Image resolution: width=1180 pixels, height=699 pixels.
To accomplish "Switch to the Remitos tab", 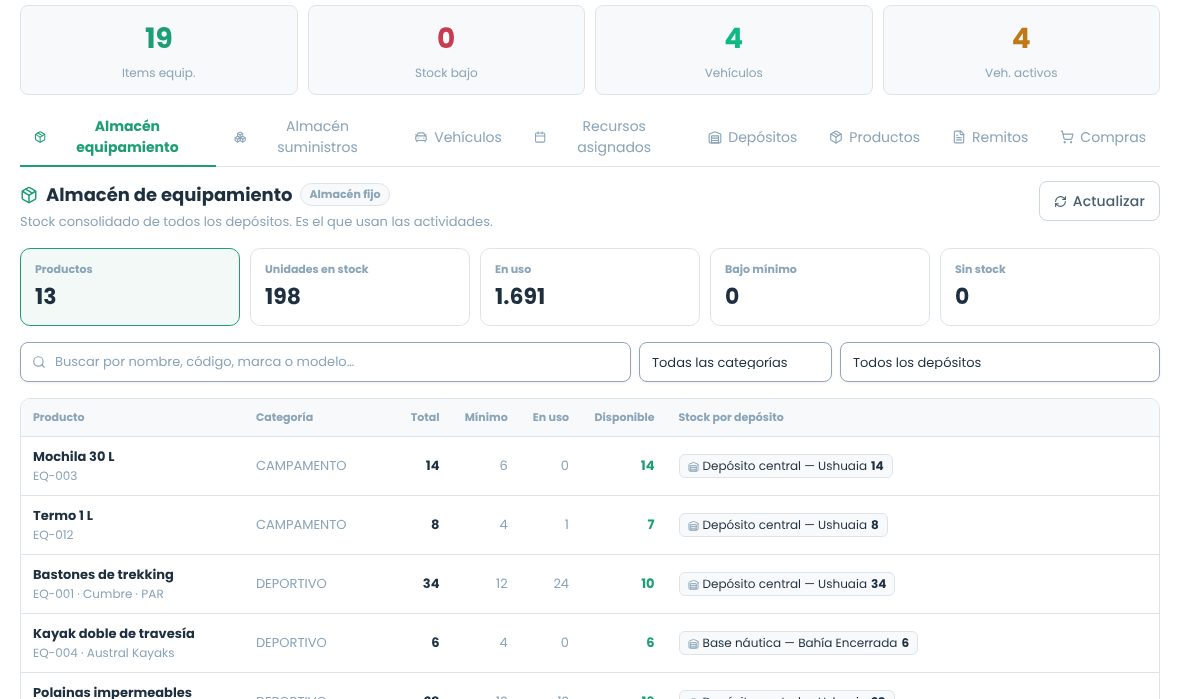I will [990, 137].
